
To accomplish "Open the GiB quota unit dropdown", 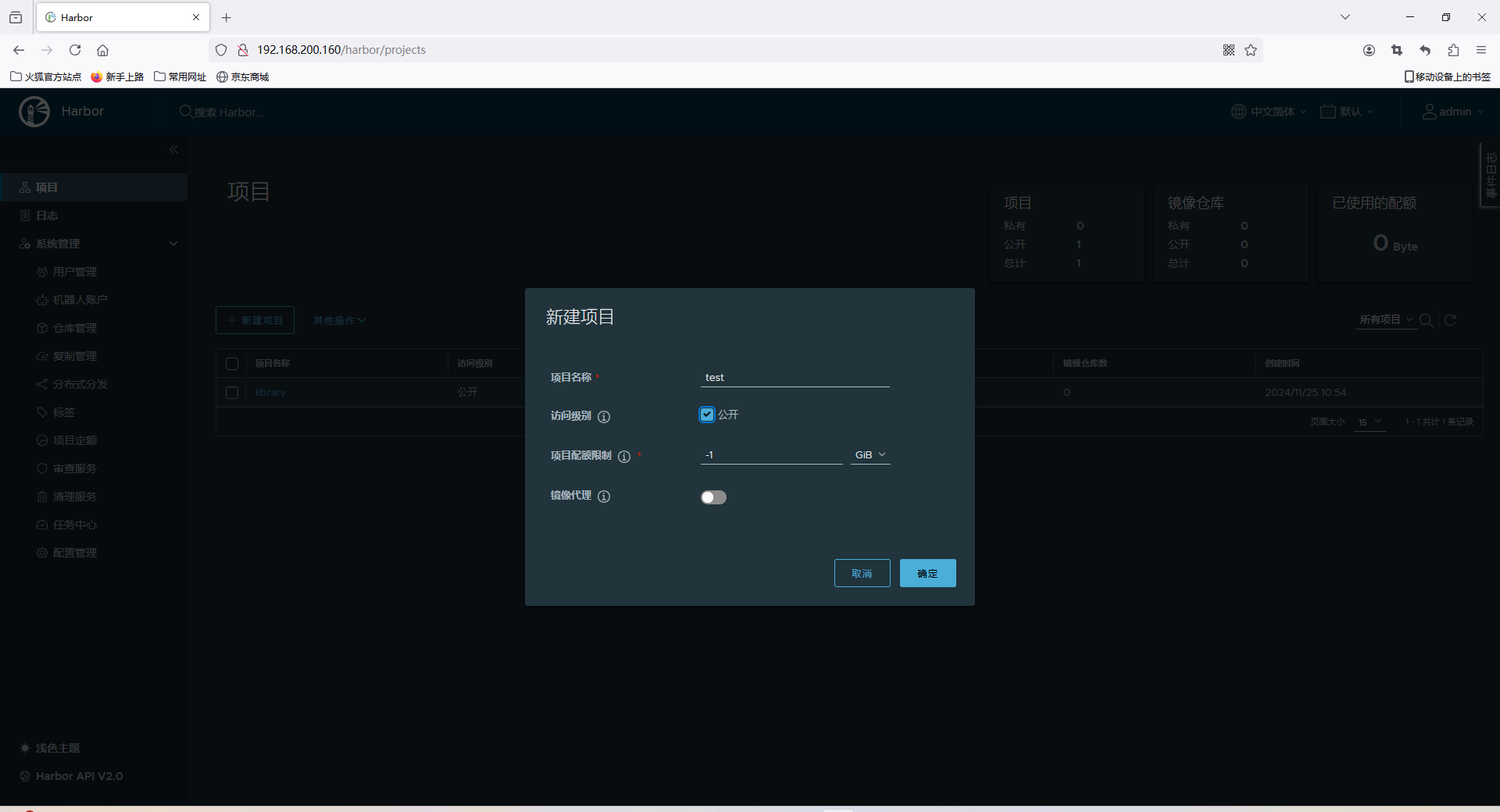I will coord(870,454).
